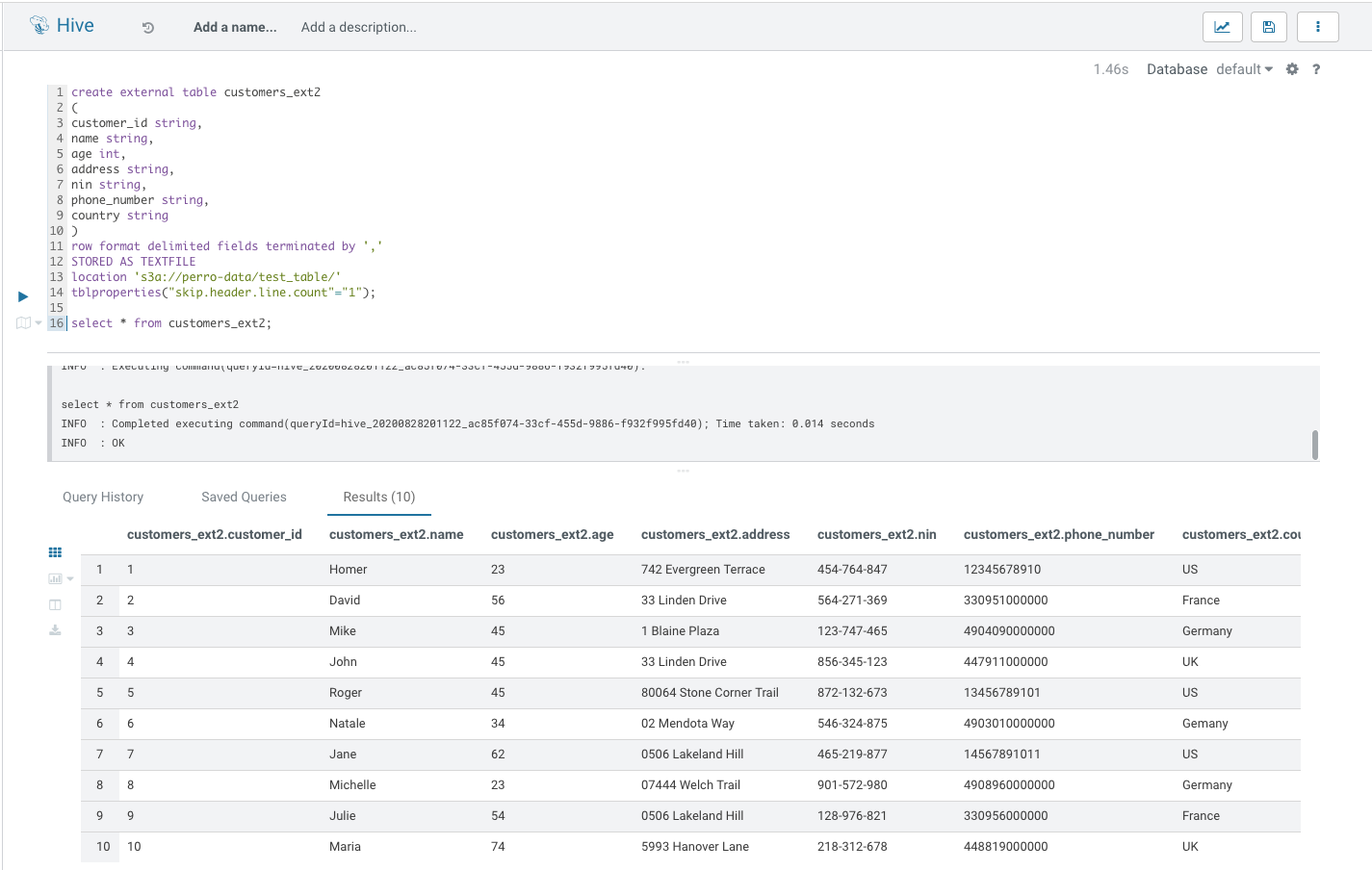Click 'Add a name...' to title query

235,27
